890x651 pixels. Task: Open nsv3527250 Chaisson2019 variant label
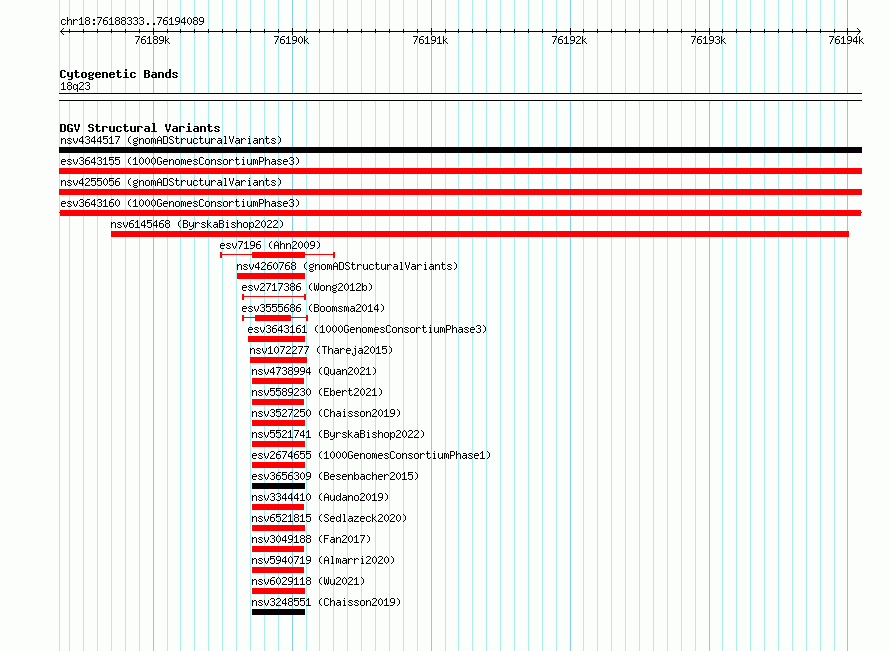click(x=326, y=413)
